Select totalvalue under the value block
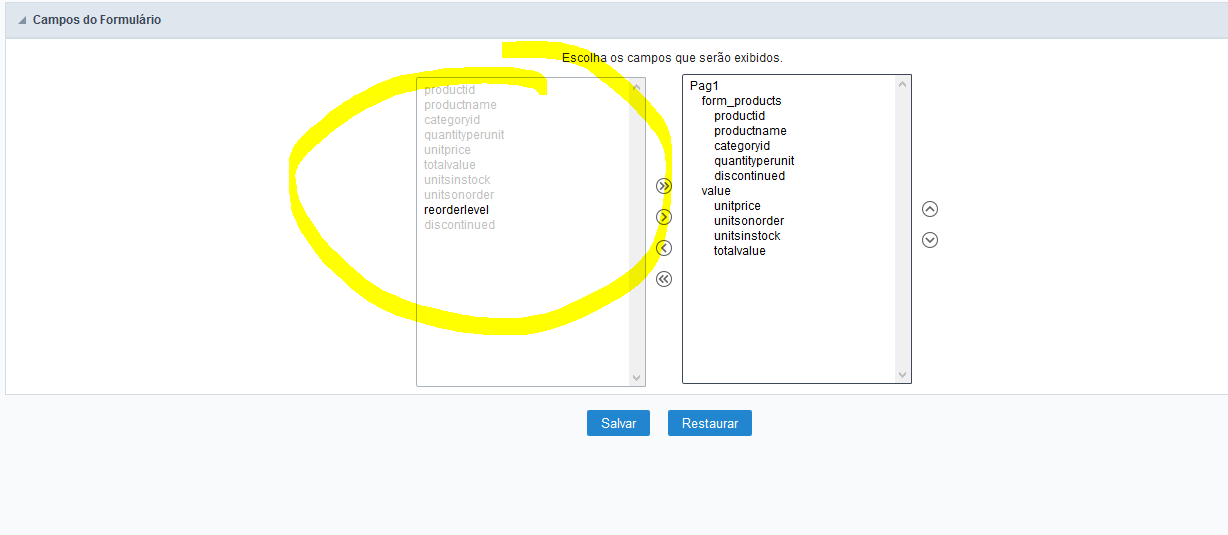The image size is (1228, 535). click(x=740, y=251)
